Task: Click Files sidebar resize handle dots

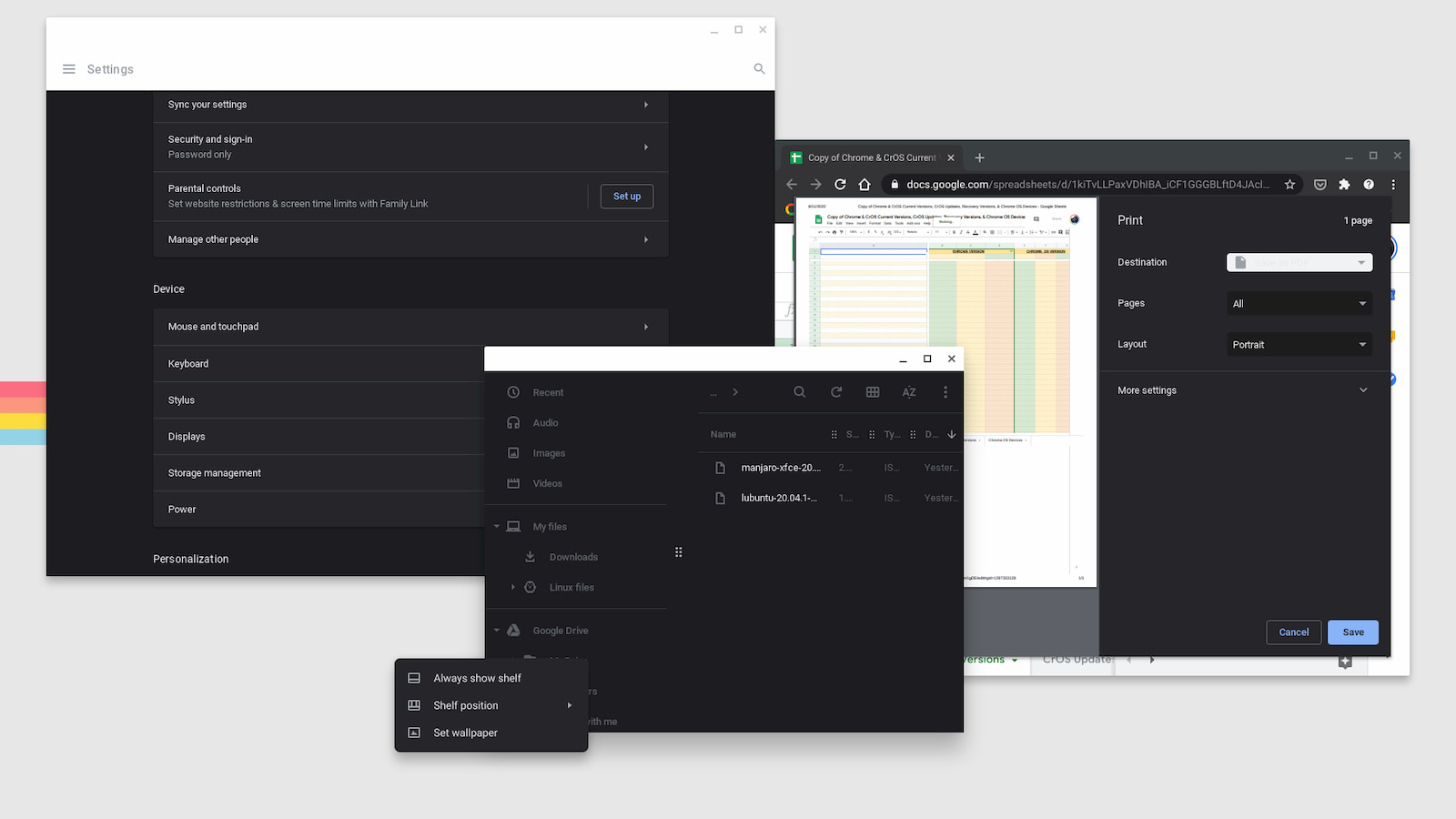Action: pyautogui.click(x=679, y=552)
